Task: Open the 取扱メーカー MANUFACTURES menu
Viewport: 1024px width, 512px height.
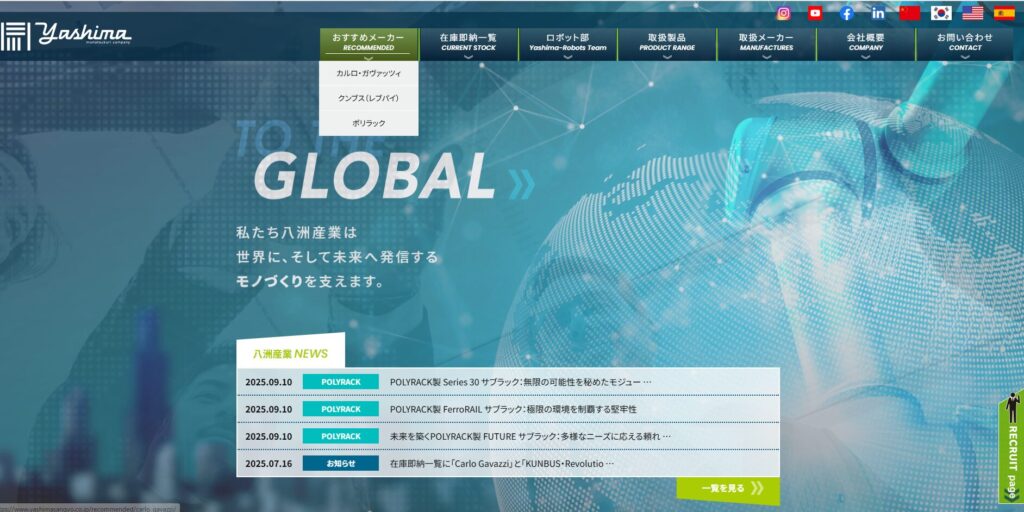Action: [766, 44]
